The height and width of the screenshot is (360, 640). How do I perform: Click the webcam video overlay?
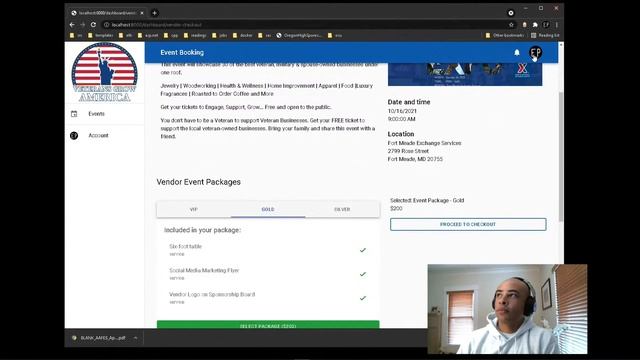coord(507,309)
